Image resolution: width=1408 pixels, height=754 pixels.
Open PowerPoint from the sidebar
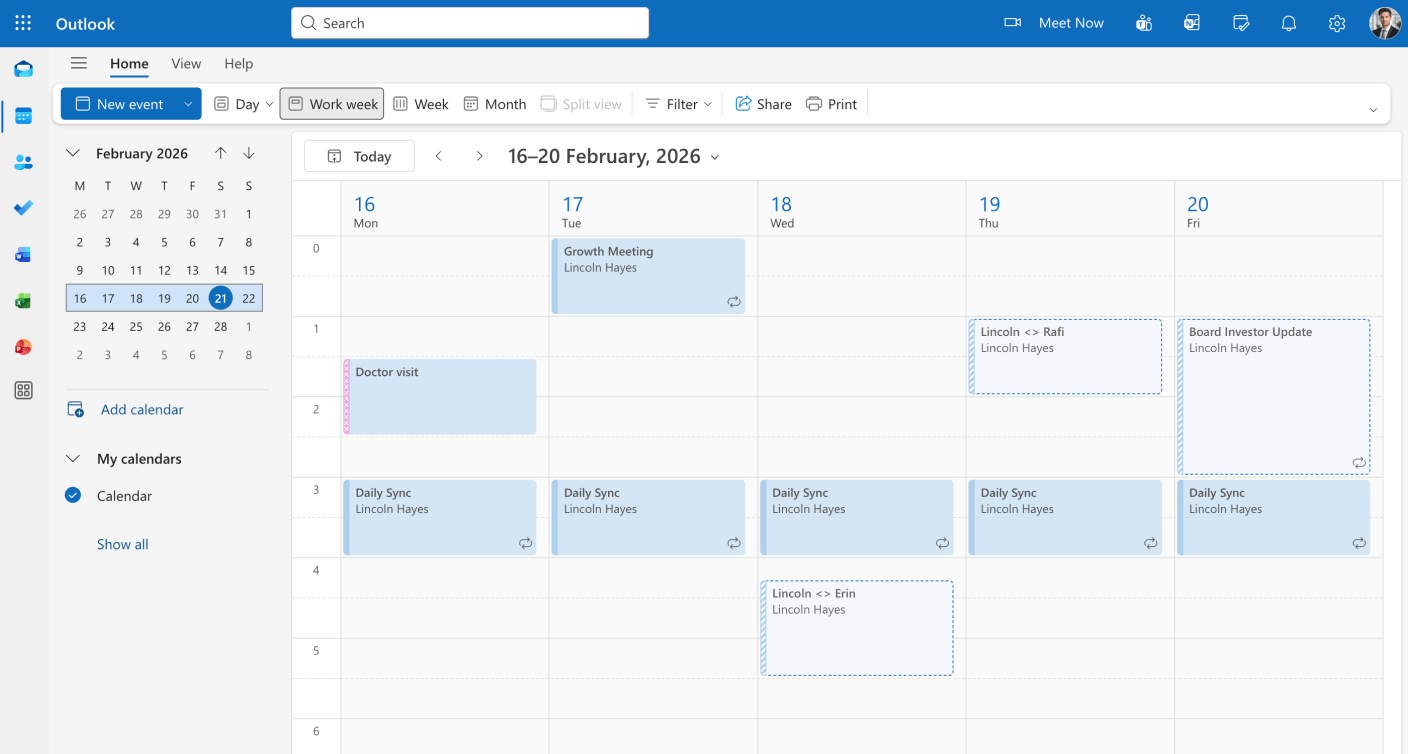(23, 347)
